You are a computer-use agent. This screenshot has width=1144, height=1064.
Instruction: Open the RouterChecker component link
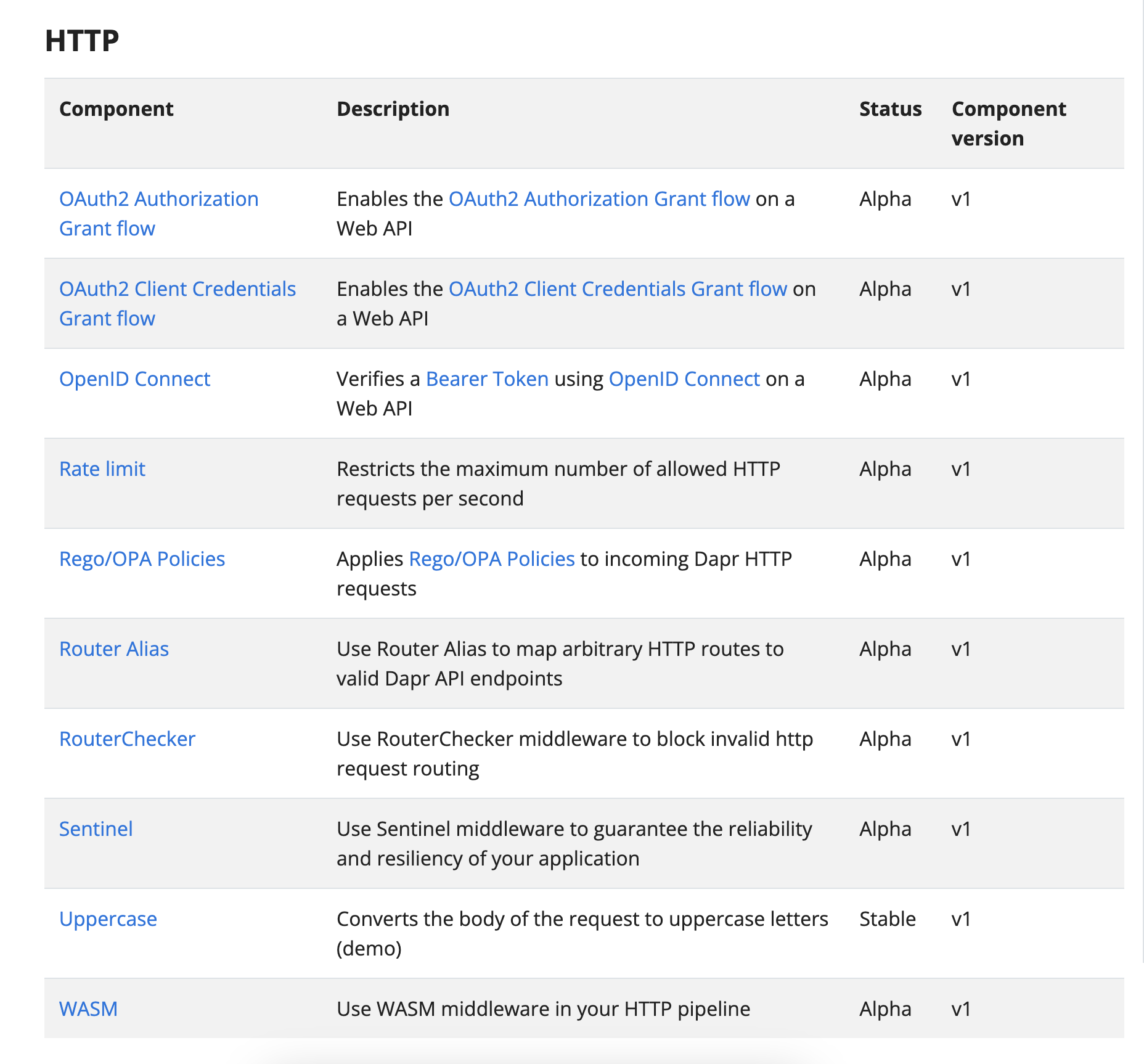pos(127,739)
